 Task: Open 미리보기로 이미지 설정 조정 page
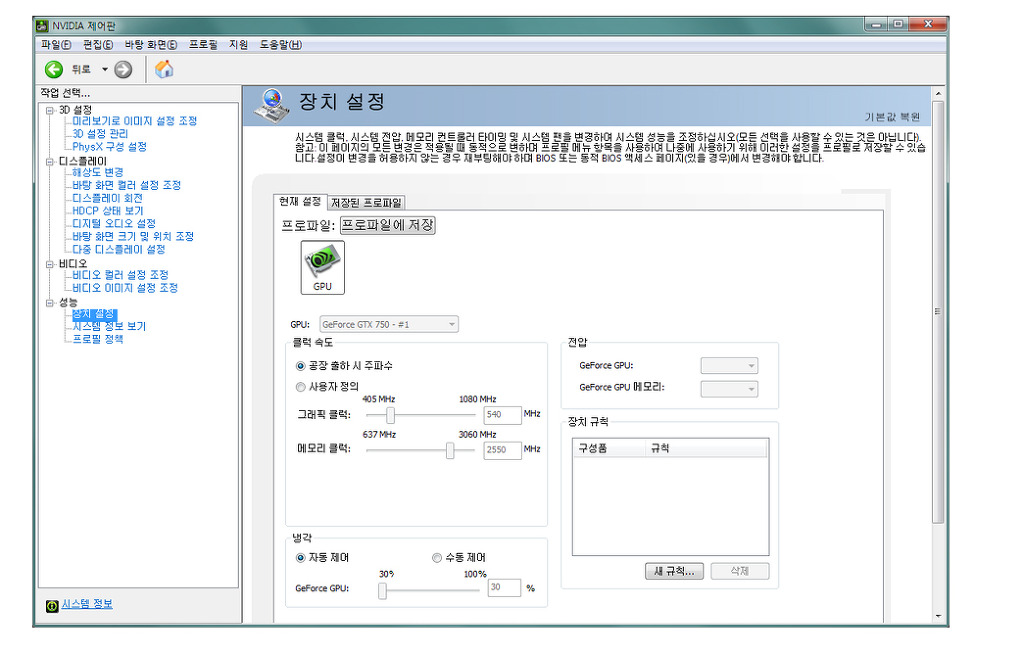(135, 121)
